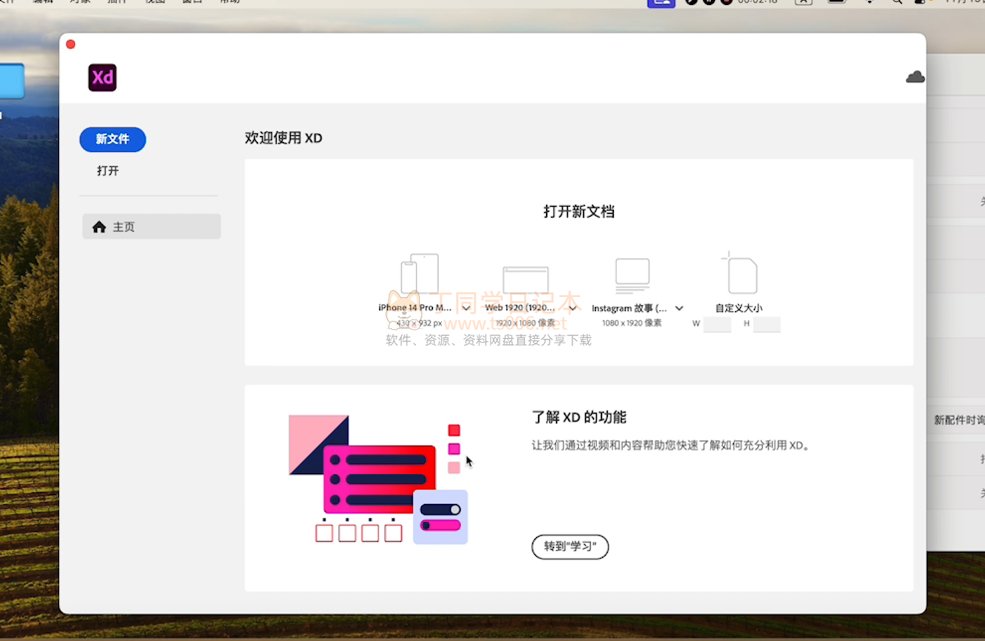Select the 主页 sidebar item
This screenshot has height=641, width=985.
pos(151,227)
